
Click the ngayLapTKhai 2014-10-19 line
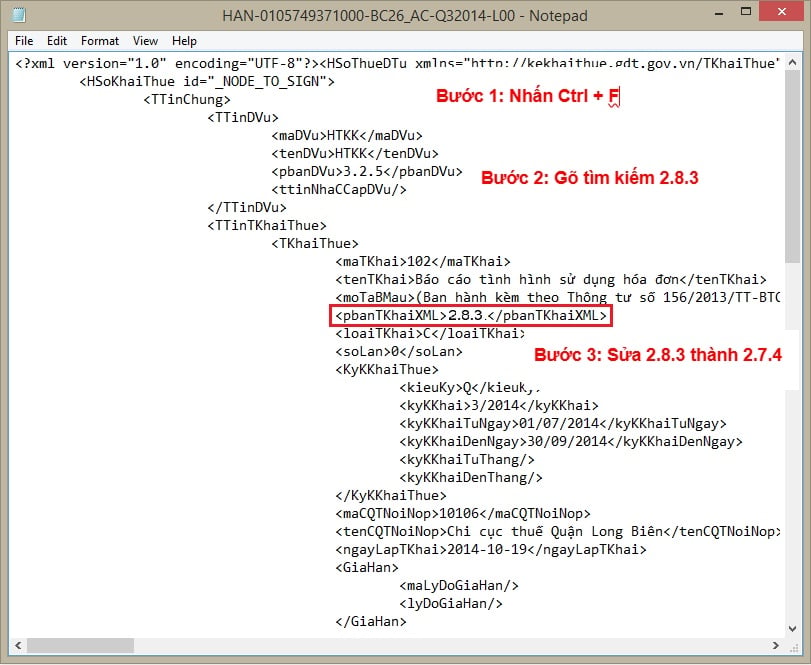click(491, 550)
